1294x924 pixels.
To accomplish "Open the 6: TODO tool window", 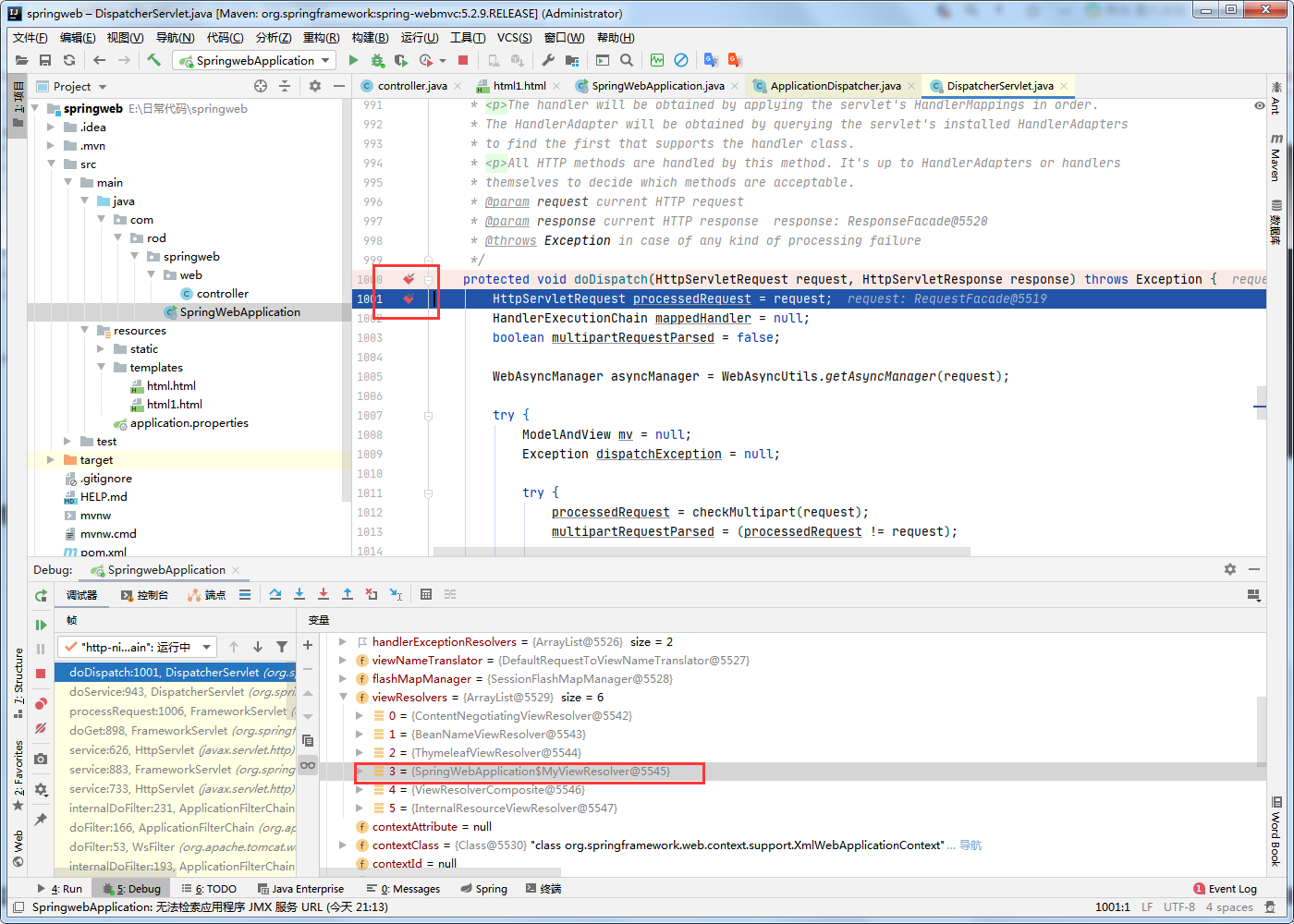I will coord(209,889).
